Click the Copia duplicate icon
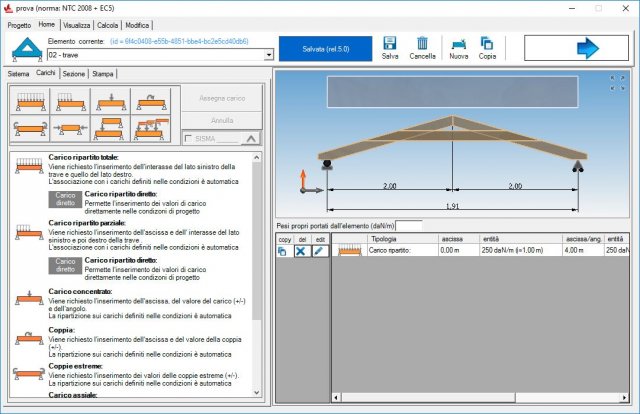The image size is (640, 414). (x=487, y=44)
